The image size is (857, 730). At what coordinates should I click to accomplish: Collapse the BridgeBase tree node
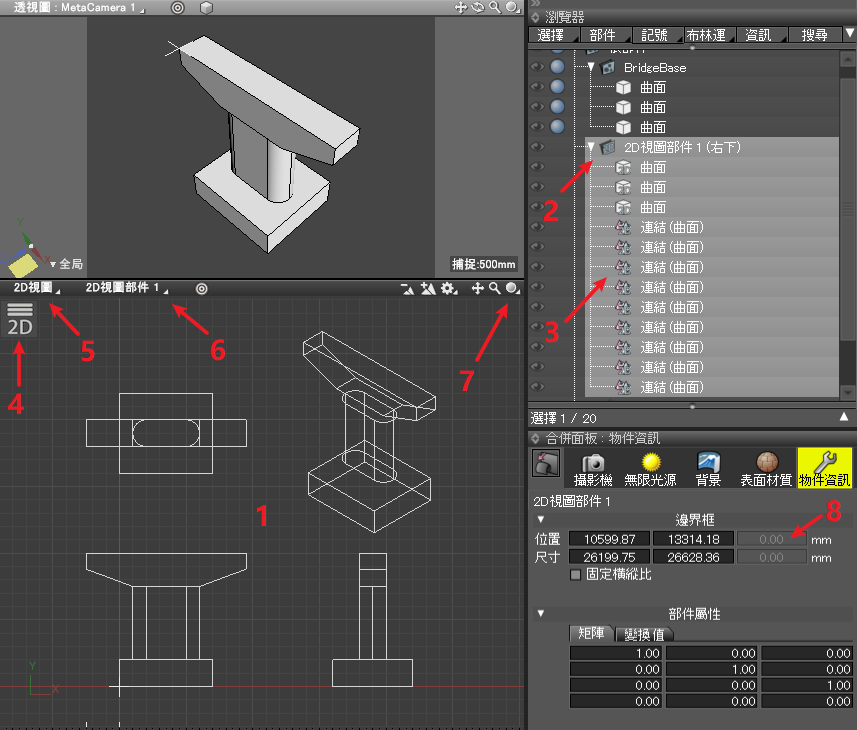click(x=591, y=67)
